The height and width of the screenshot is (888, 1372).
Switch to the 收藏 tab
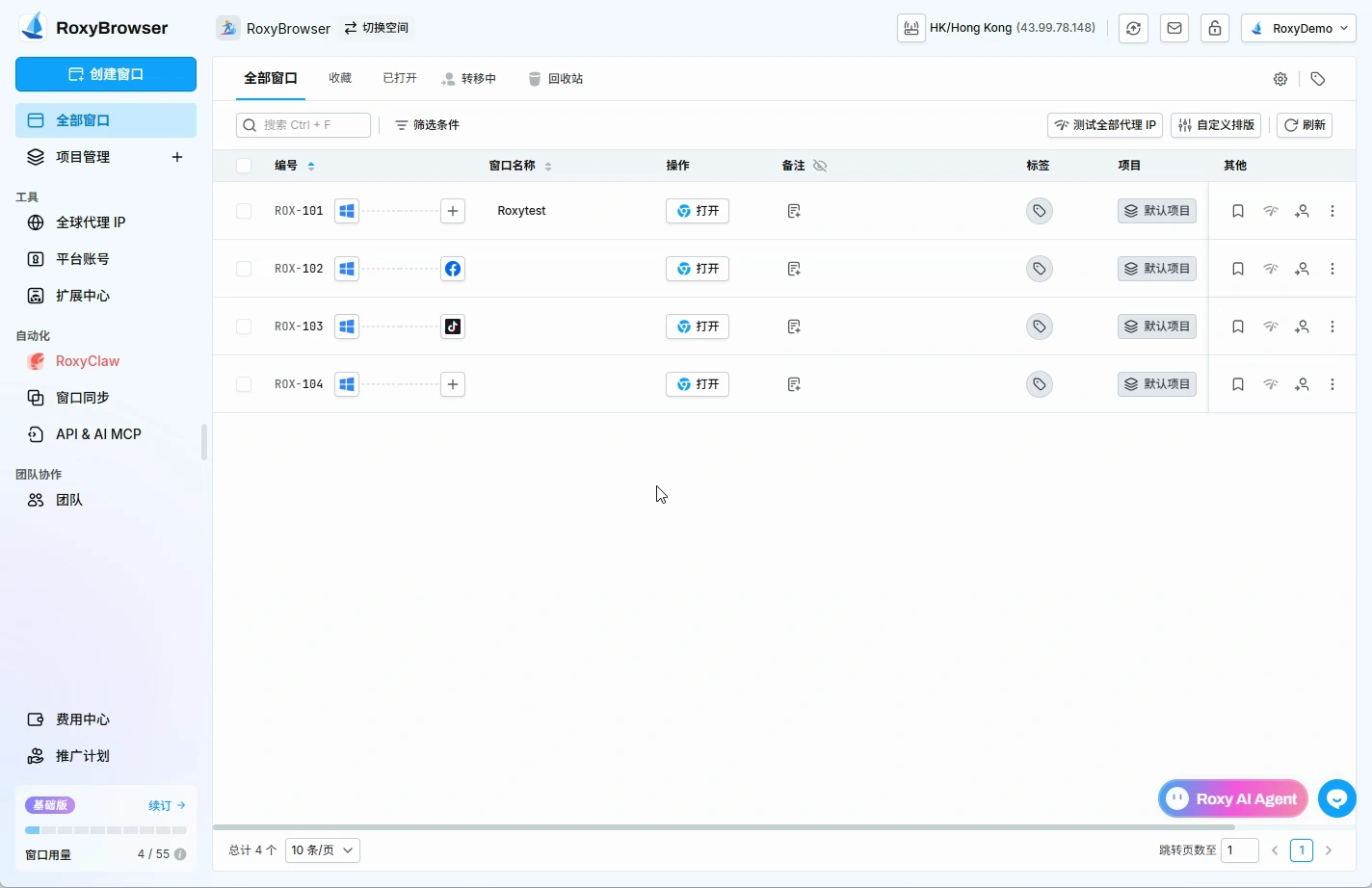340,78
